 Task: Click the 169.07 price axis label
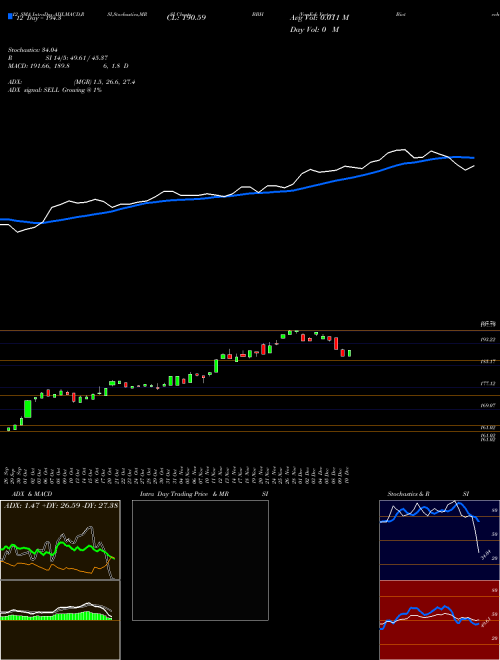coord(489,405)
